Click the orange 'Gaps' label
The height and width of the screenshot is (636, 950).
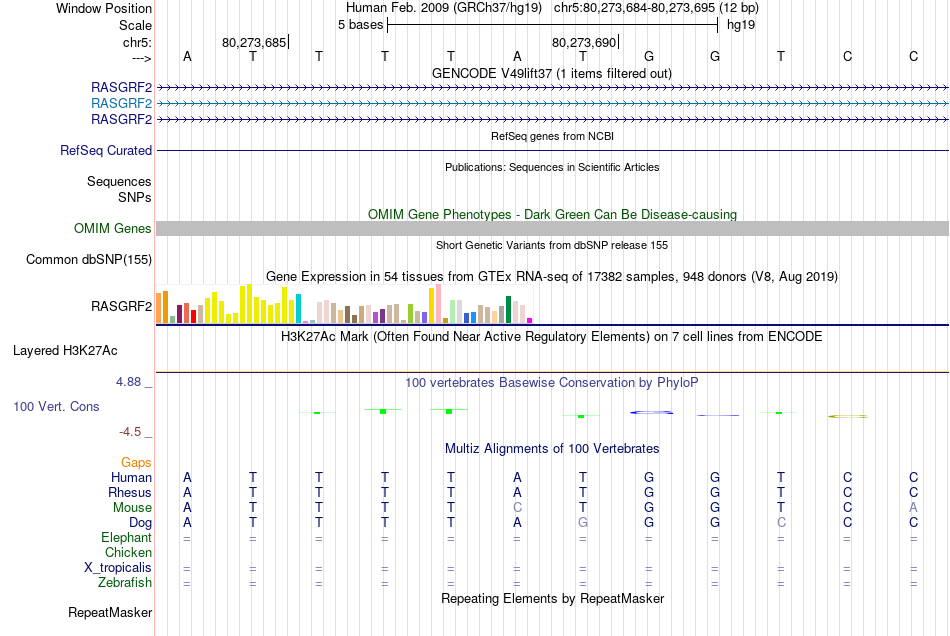(x=136, y=463)
